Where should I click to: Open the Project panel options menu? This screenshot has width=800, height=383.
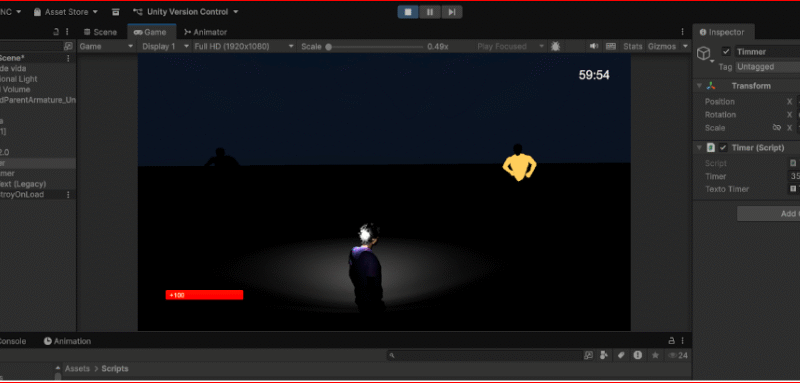coord(683,341)
